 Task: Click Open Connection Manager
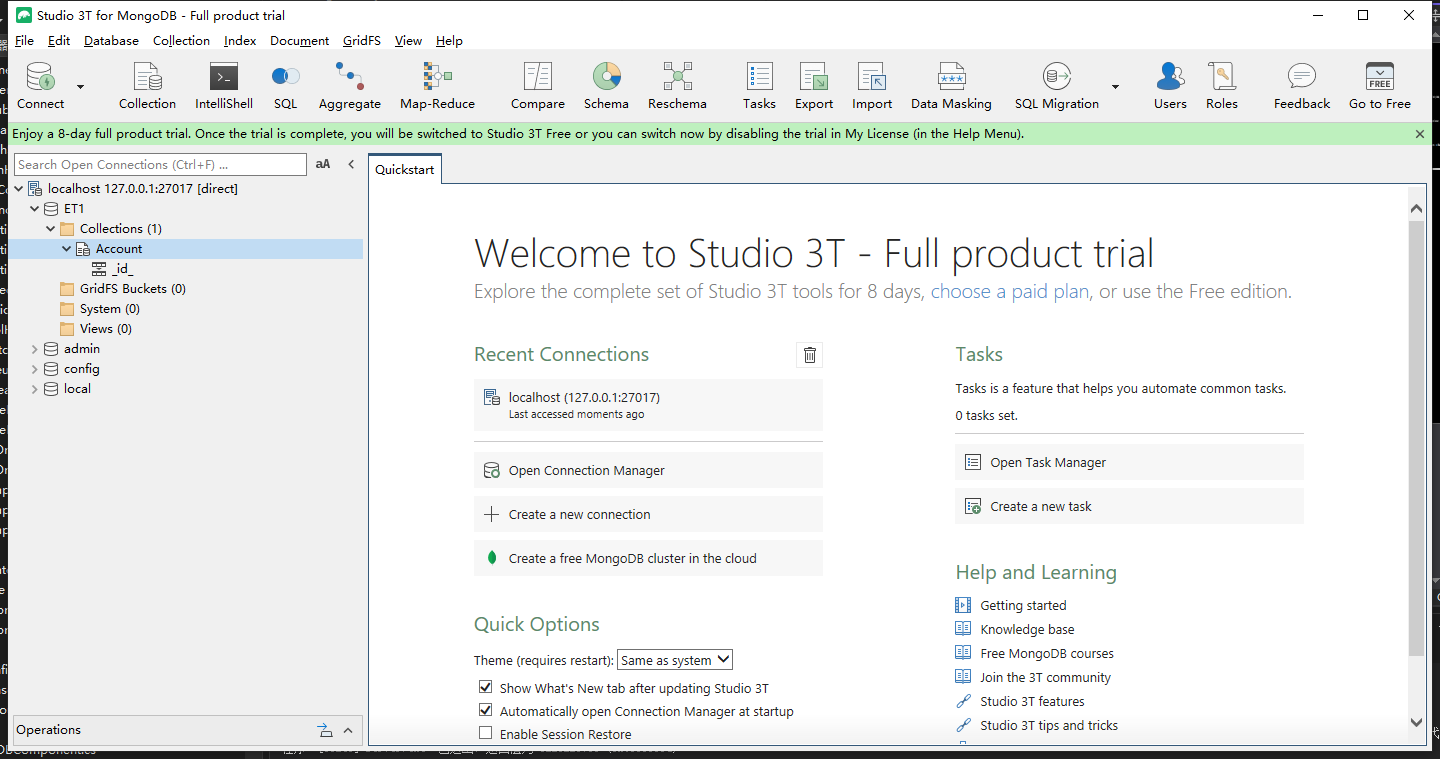648,470
